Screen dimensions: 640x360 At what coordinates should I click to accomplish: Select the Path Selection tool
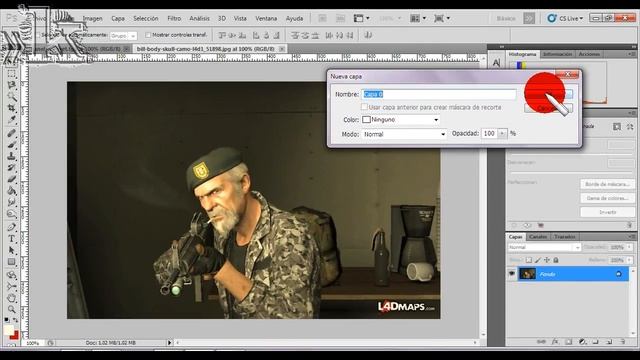[x=11, y=250]
